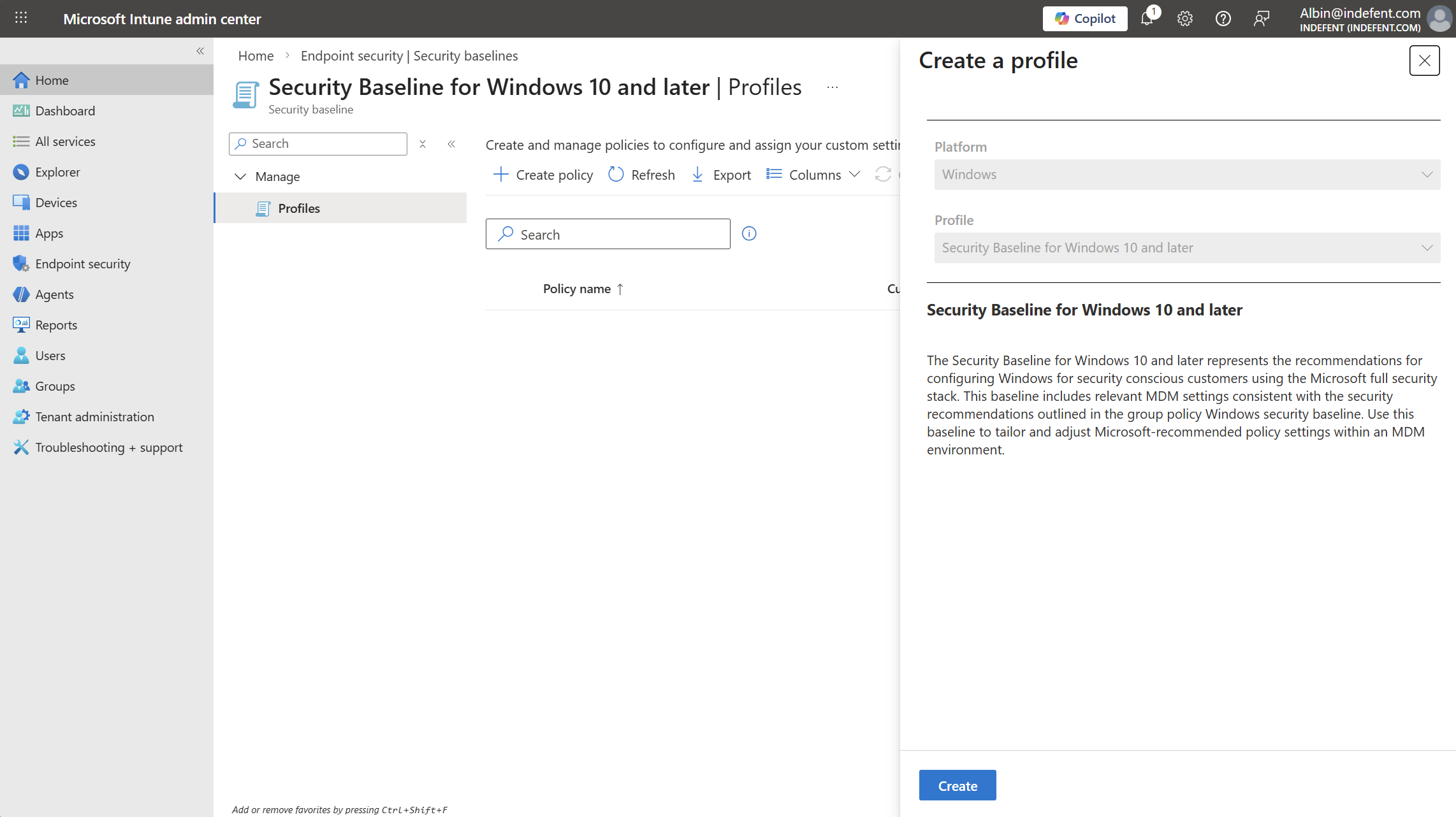Open the portal settings gear icon
The width and height of the screenshot is (1456, 817).
[x=1184, y=18]
